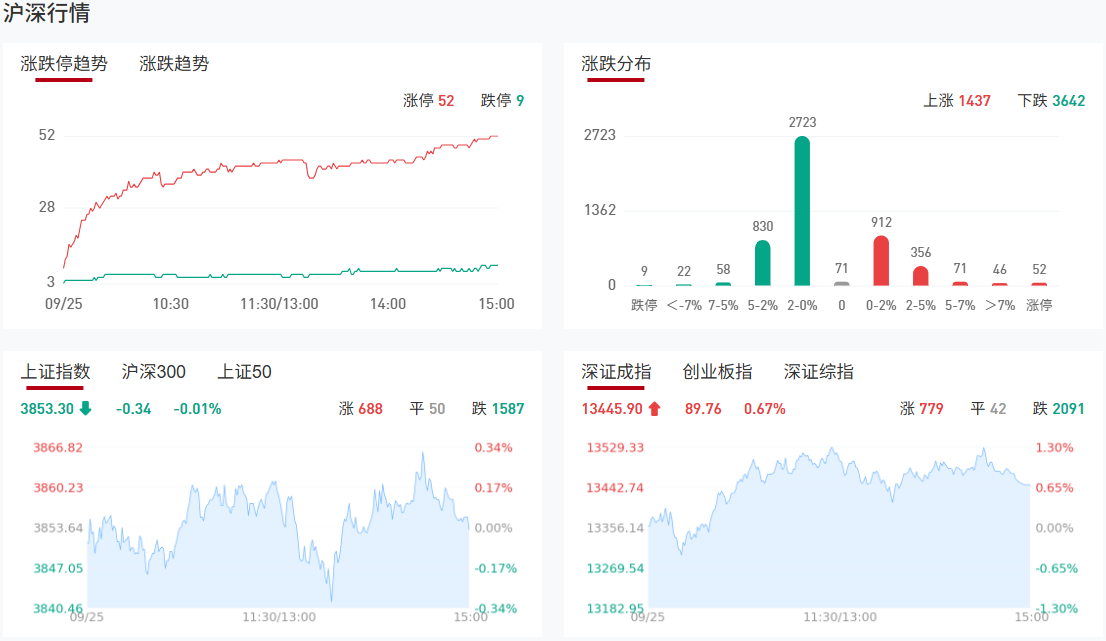Click the green down arrow beside 3853.30
1106x641 pixels.
point(86,408)
